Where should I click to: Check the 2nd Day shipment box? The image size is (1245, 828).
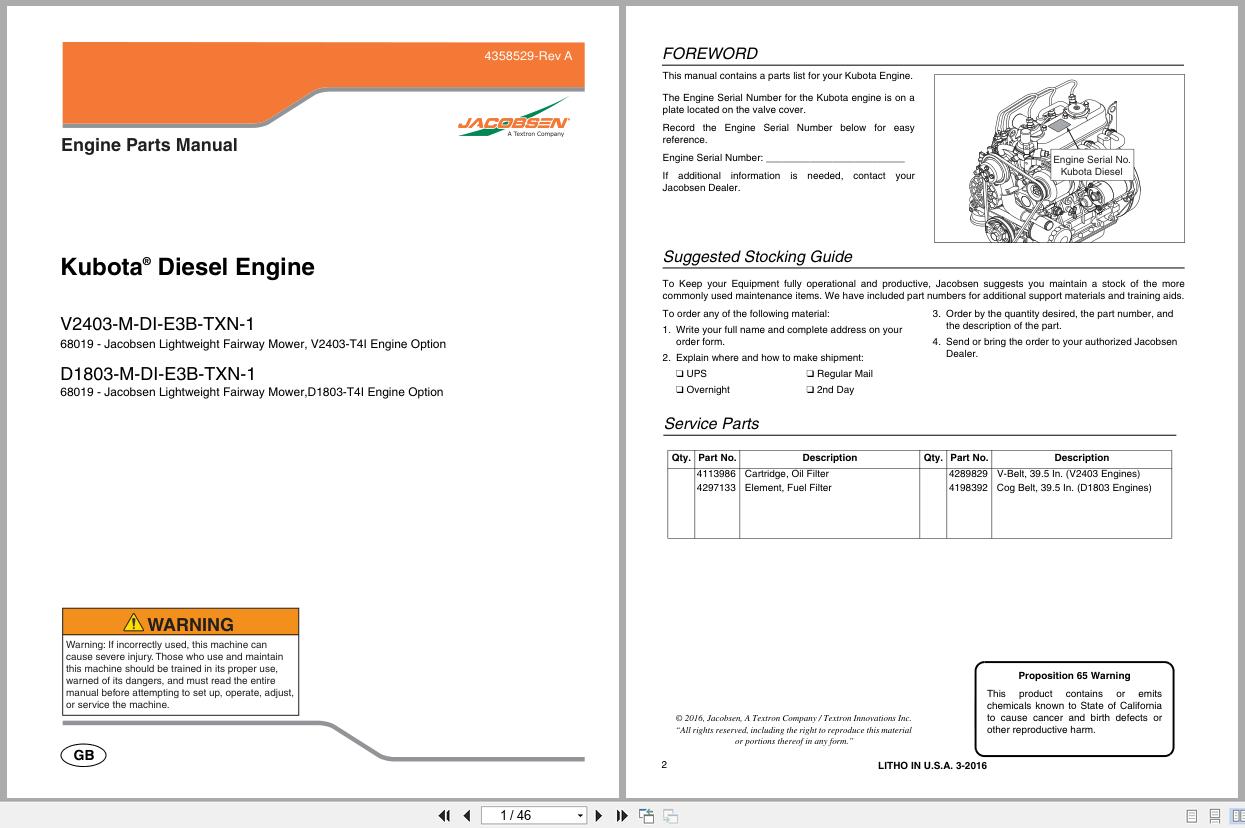(x=810, y=390)
